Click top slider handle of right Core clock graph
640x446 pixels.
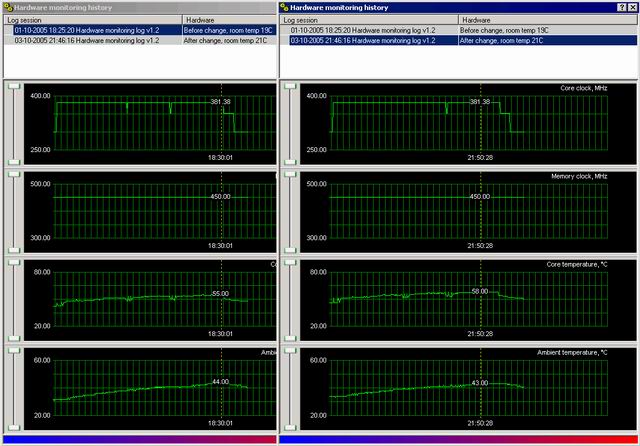290,87
